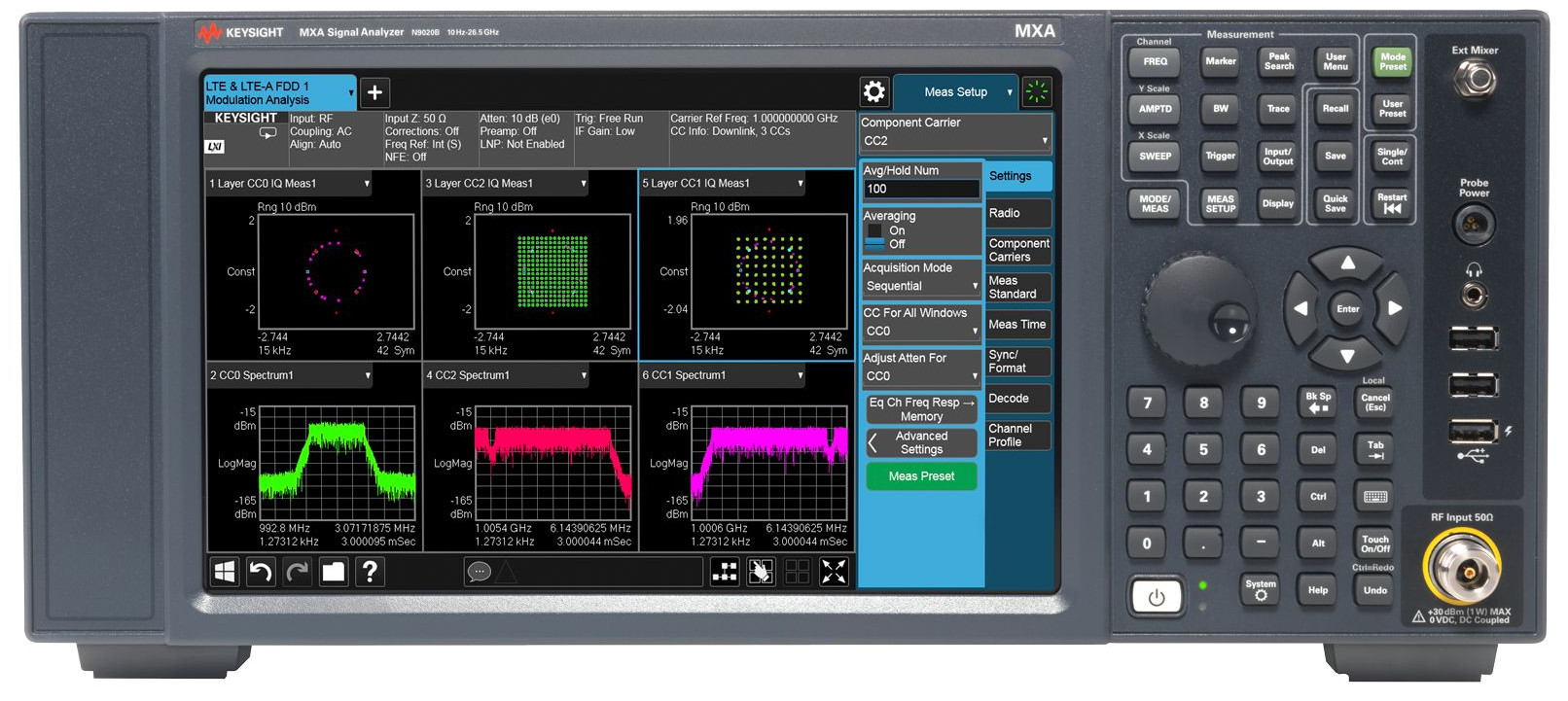
Task: Open the Acquisition Mode Sequential dropdown
Action: tap(921, 286)
